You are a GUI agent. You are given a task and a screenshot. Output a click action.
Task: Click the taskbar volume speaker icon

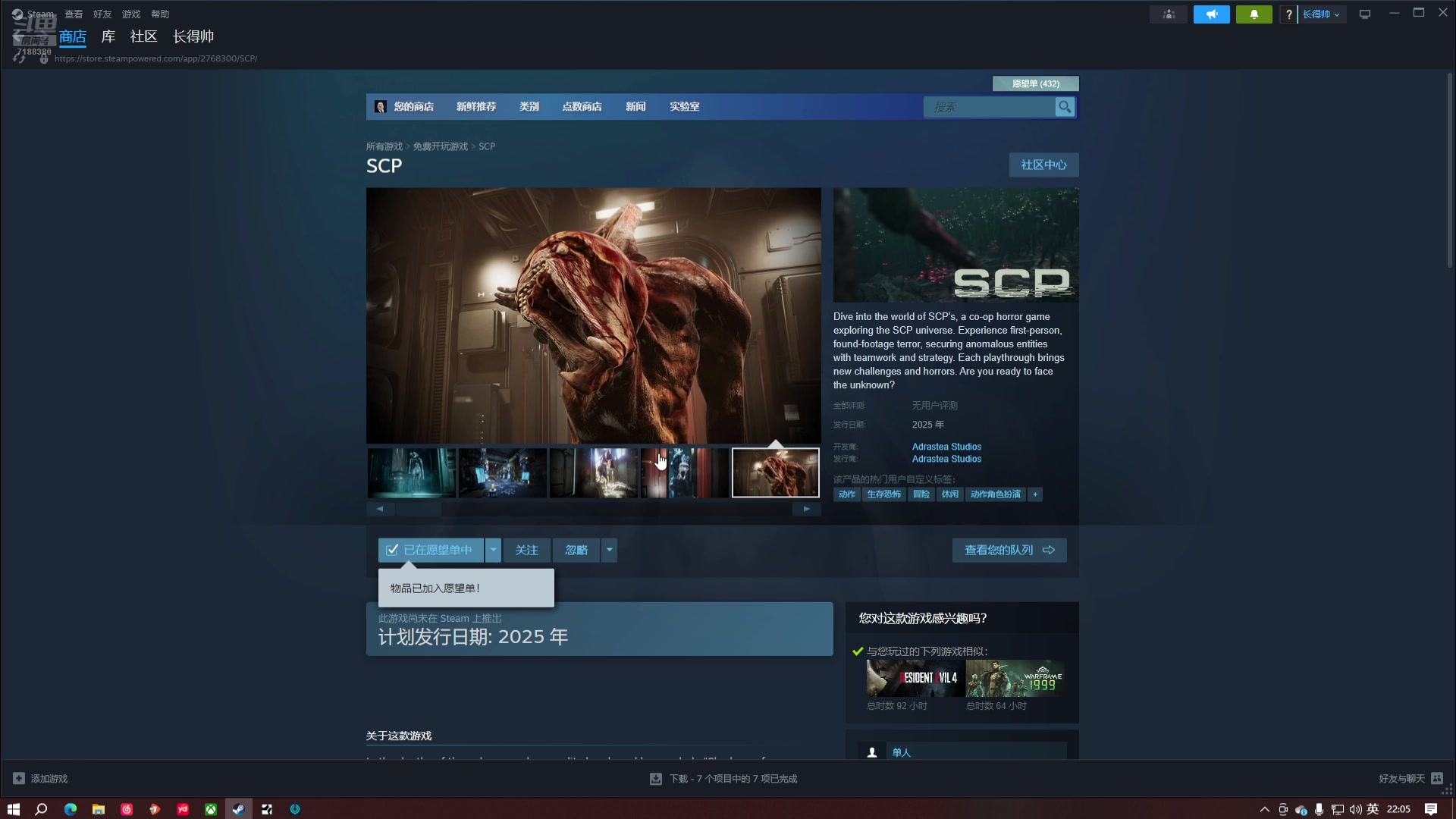1355,809
